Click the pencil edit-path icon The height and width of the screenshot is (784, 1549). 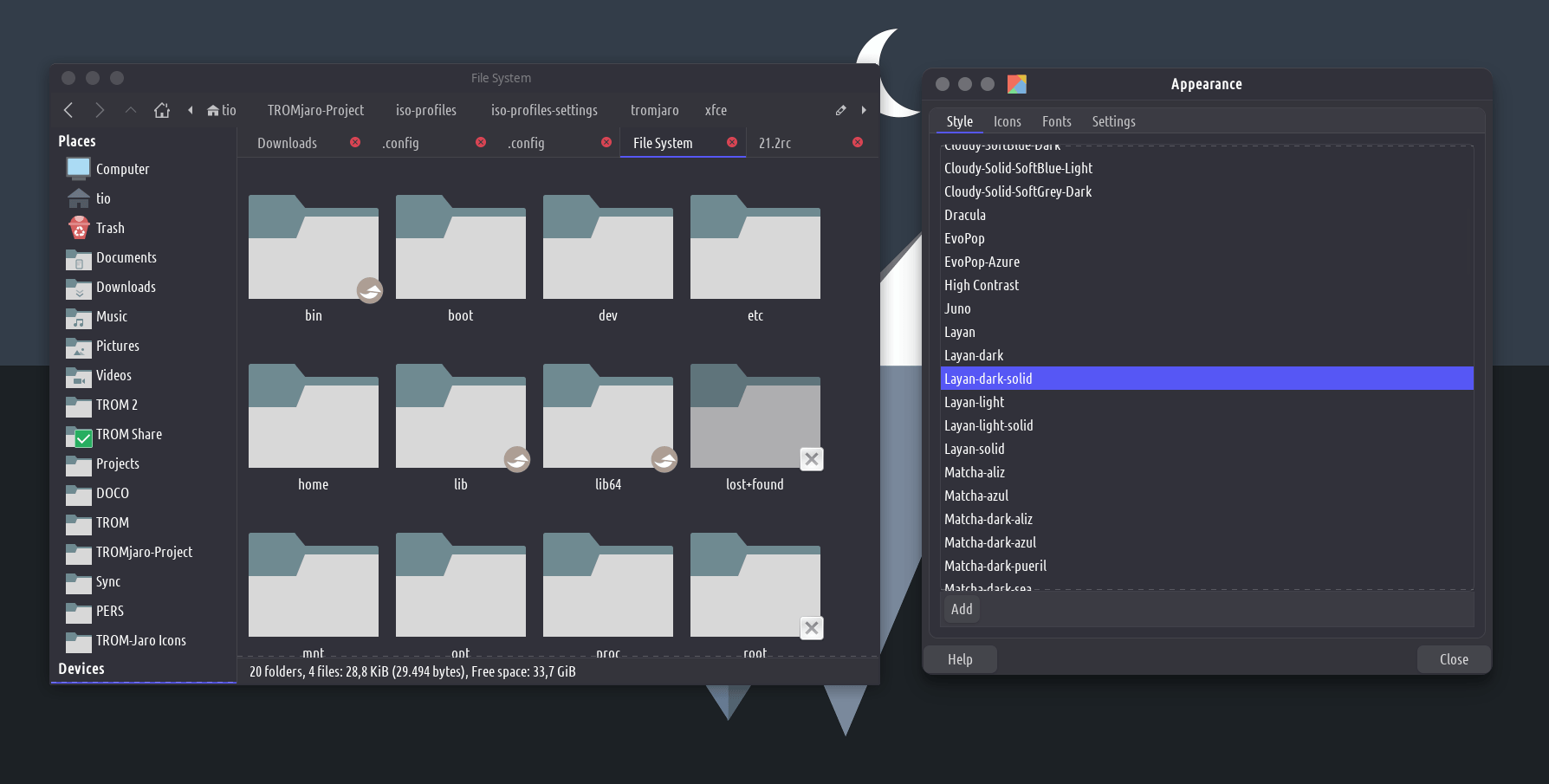840,110
